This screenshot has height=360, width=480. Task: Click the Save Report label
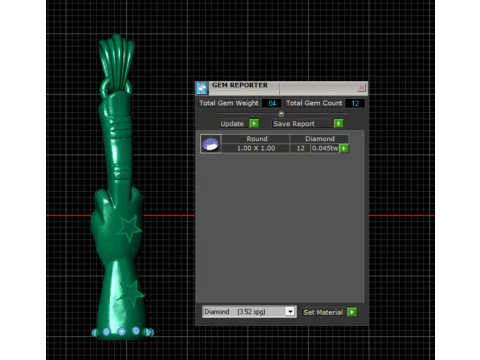pyautogui.click(x=294, y=124)
